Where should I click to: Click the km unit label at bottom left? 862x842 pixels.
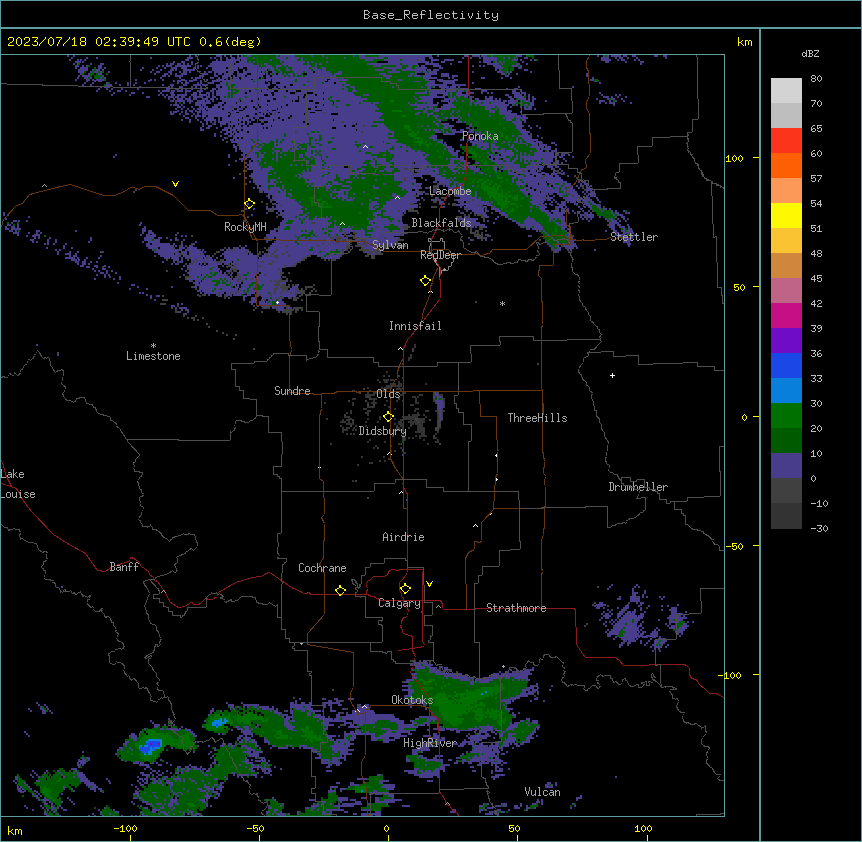[x=15, y=830]
